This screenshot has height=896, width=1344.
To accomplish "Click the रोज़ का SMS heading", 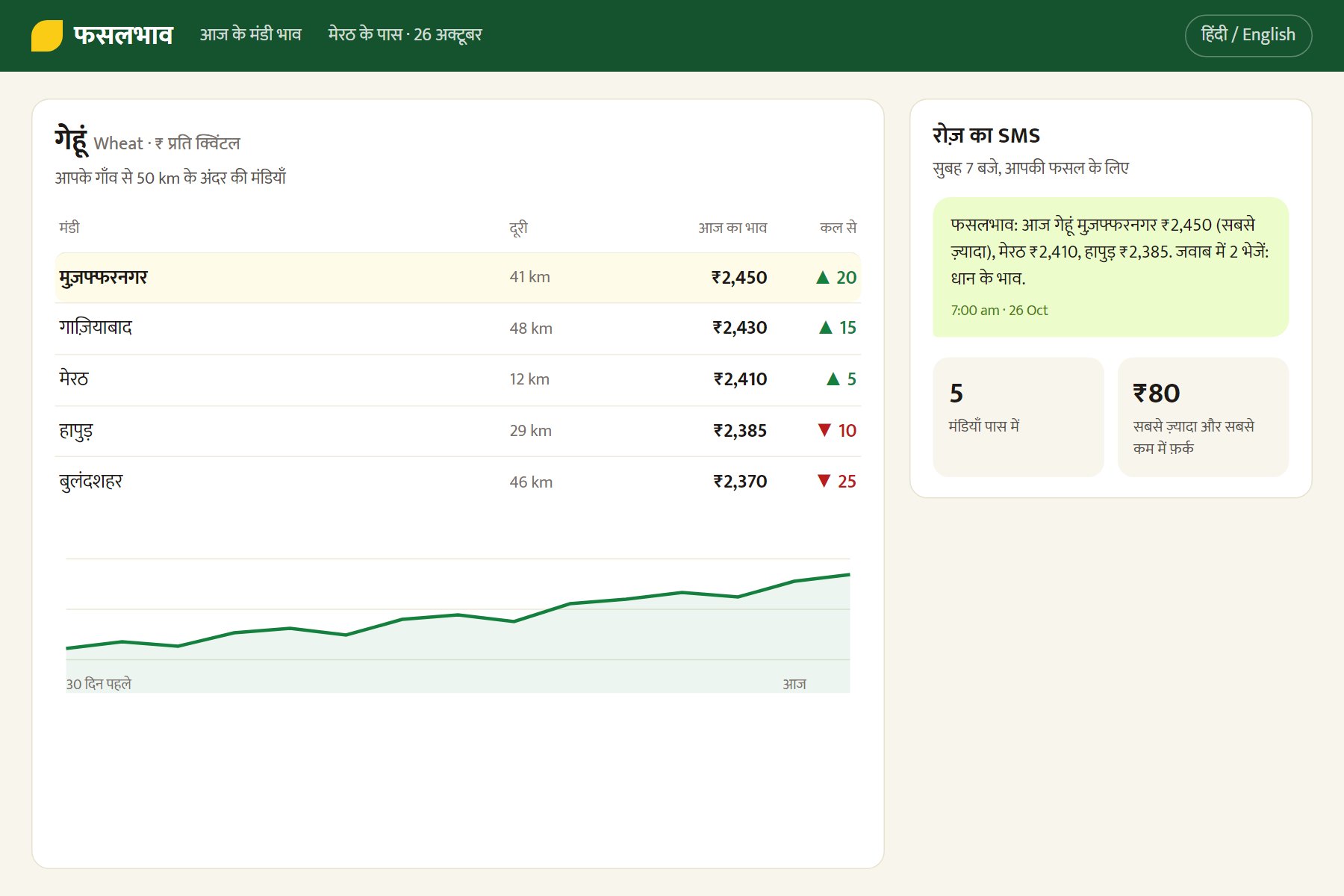I will [986, 136].
